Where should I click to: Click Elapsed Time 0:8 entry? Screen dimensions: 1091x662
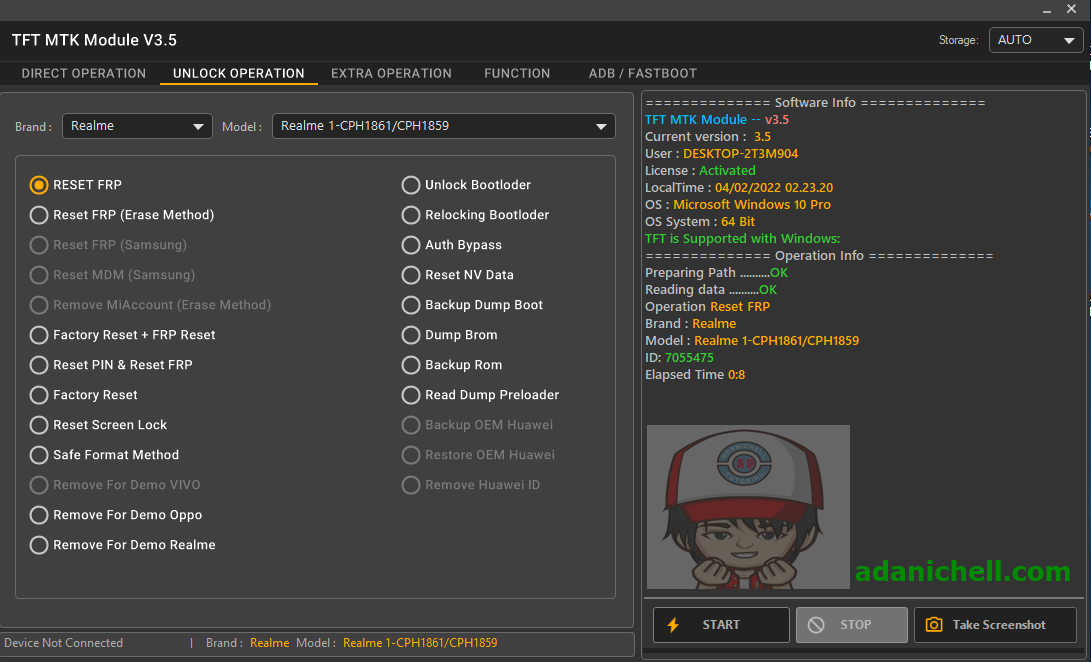[695, 375]
